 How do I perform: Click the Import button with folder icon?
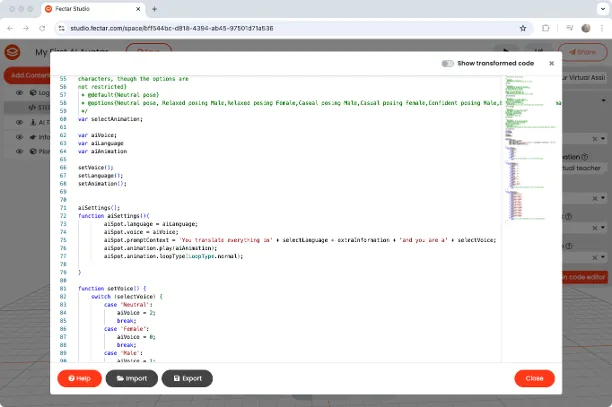[130, 378]
